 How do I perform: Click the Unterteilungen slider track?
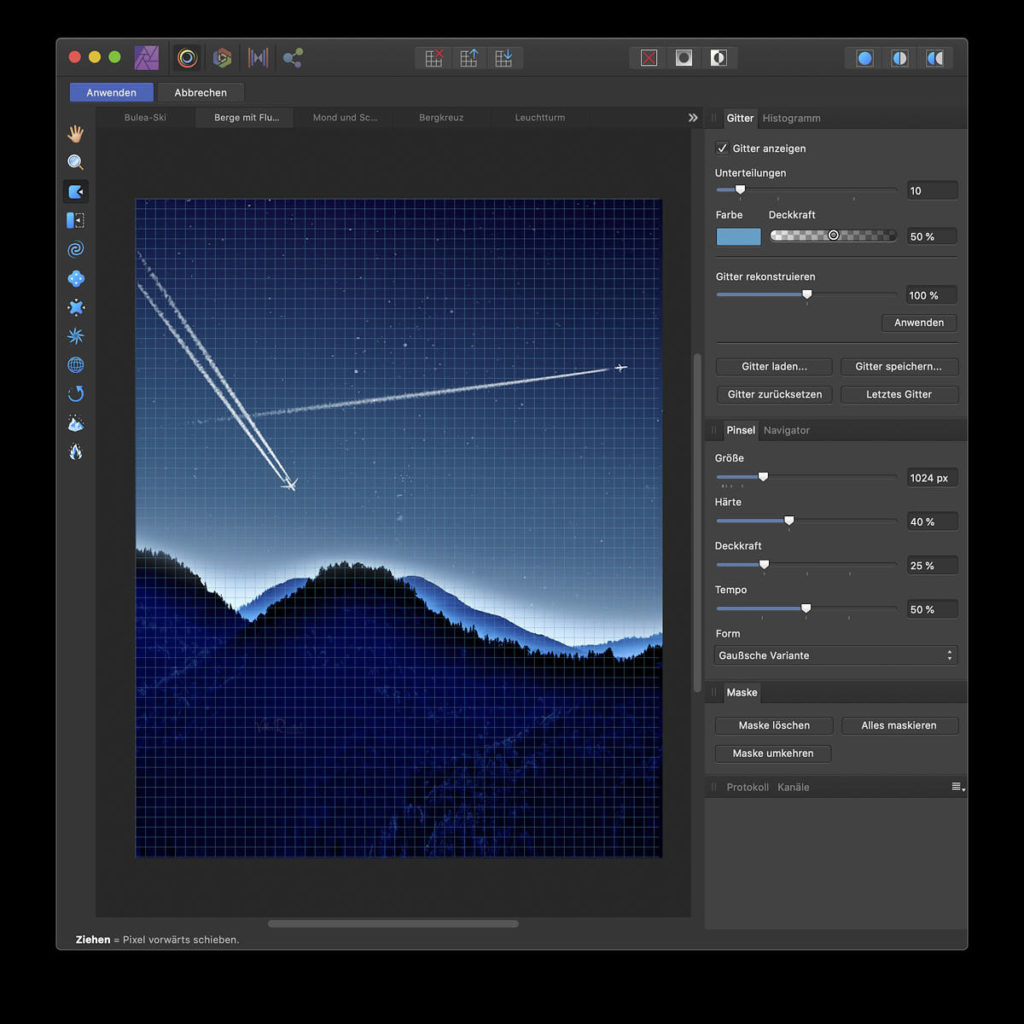(807, 190)
